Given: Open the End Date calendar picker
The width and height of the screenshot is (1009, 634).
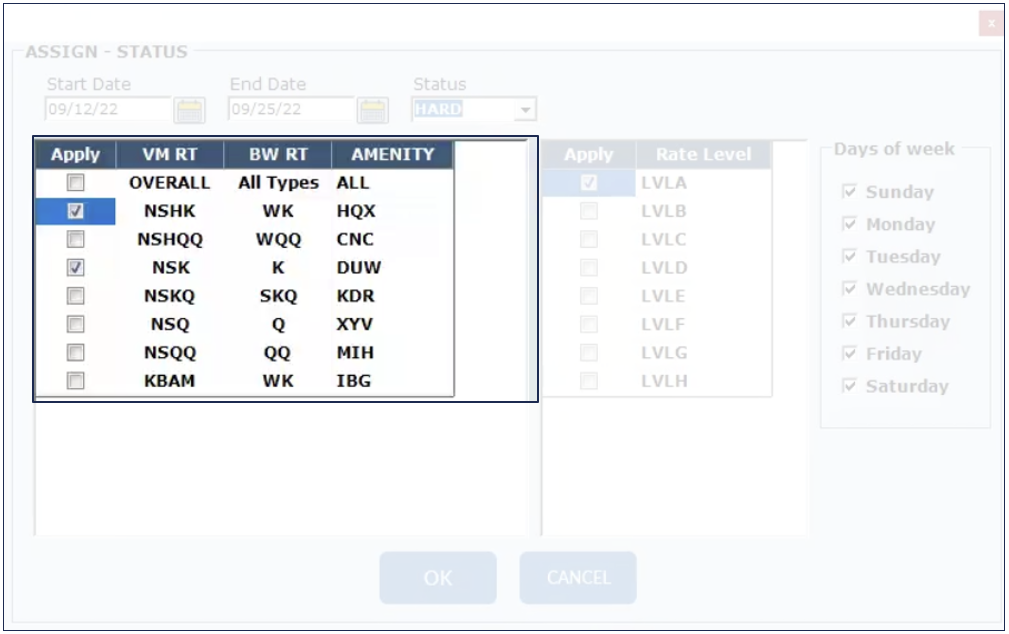Looking at the screenshot, I should (373, 110).
